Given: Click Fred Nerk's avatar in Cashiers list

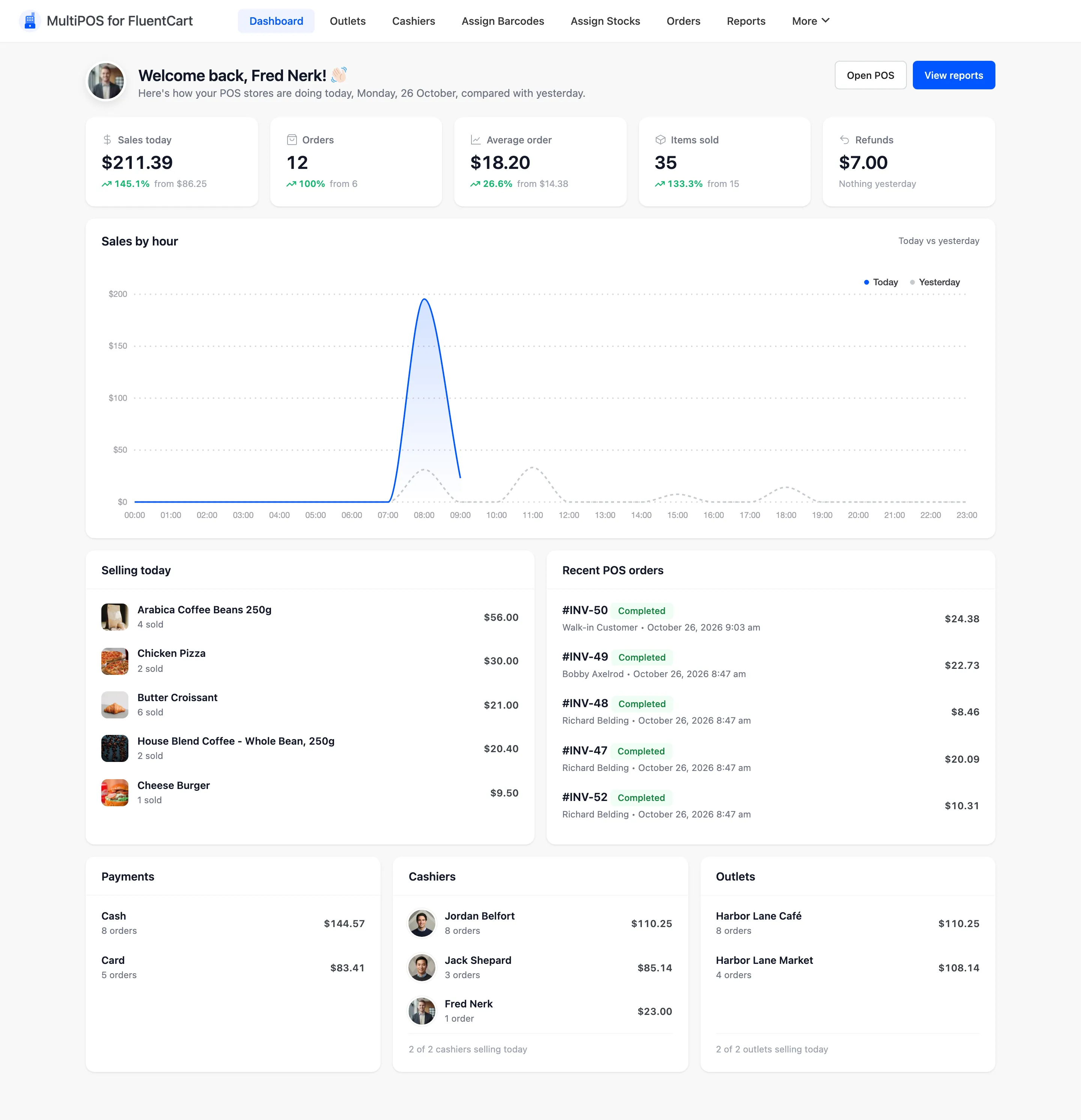Looking at the screenshot, I should (x=422, y=1012).
